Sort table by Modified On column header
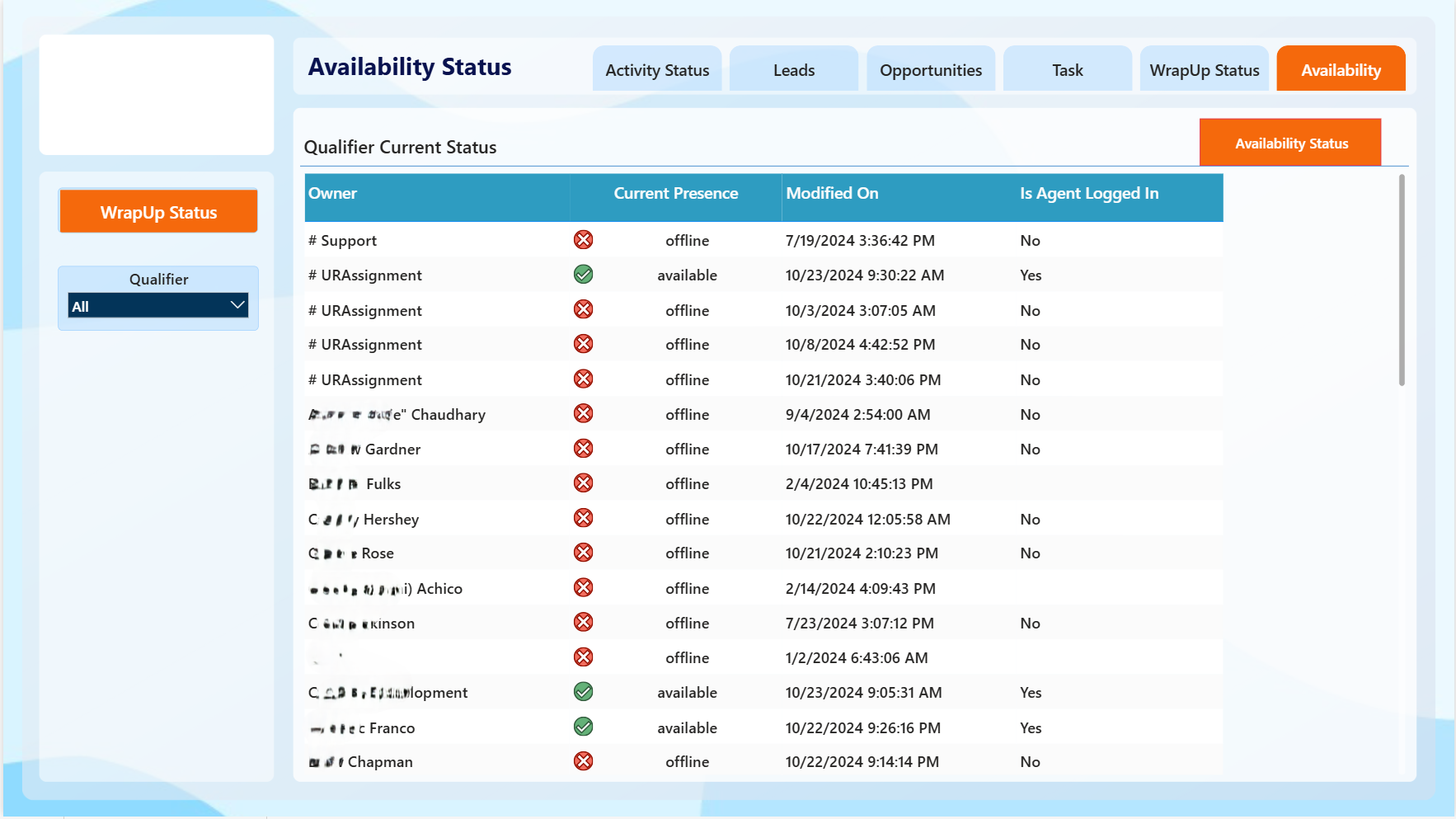The image size is (1456, 819). (832, 194)
